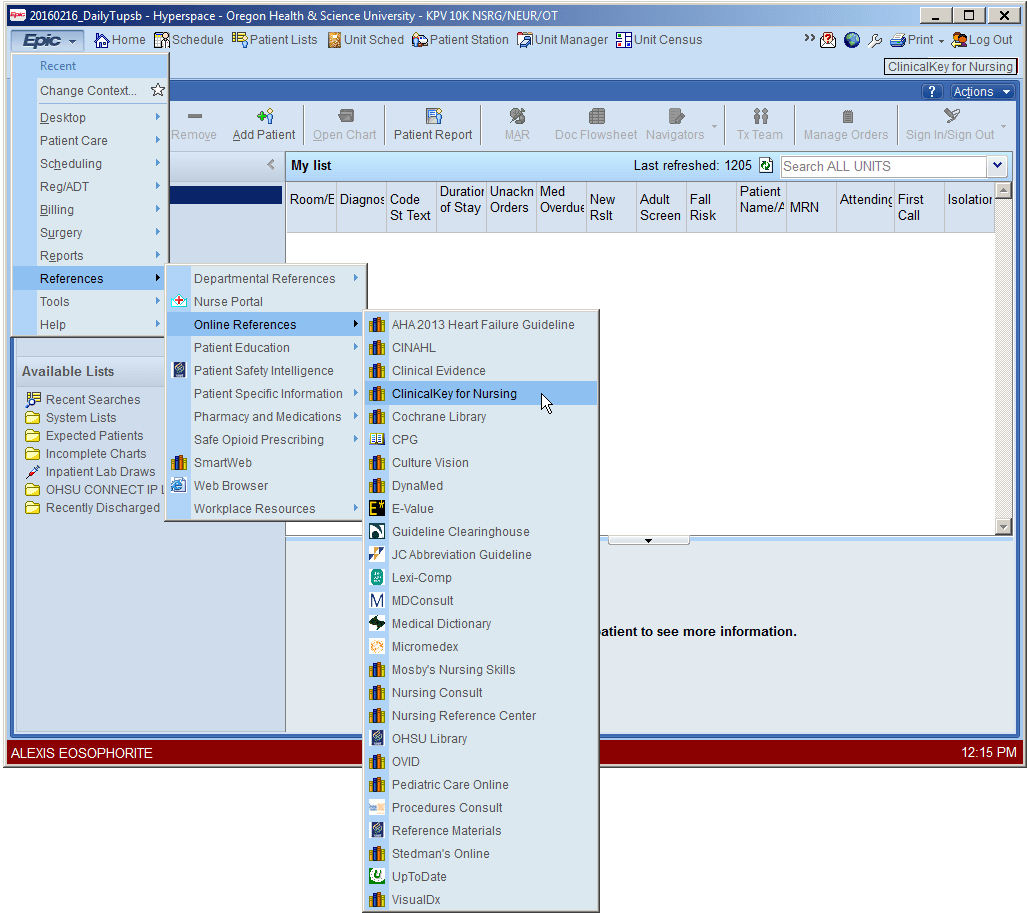Click the Home toolbar icon
Image resolution: width=1027 pixels, height=913 pixels.
click(x=120, y=40)
